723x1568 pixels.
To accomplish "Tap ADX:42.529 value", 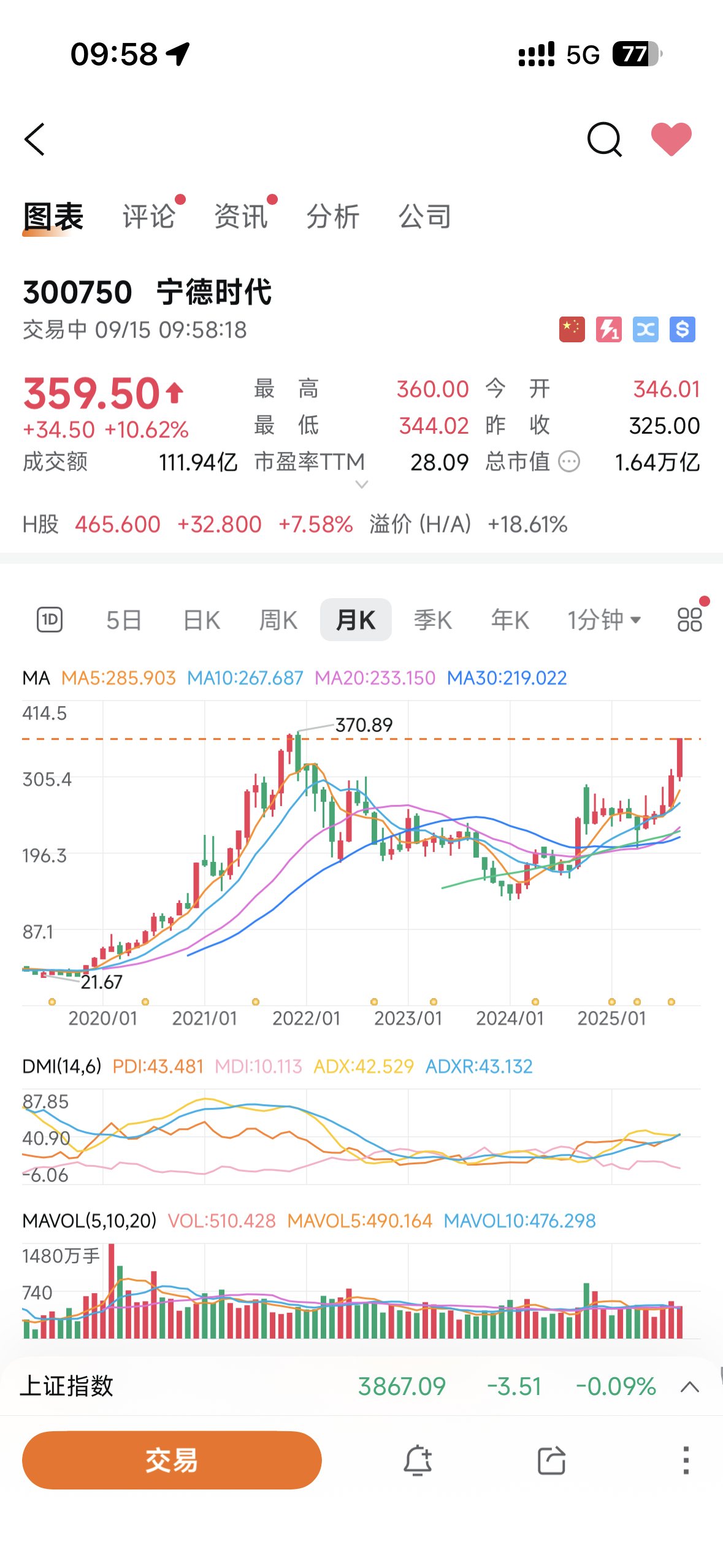I will pyautogui.click(x=364, y=1066).
